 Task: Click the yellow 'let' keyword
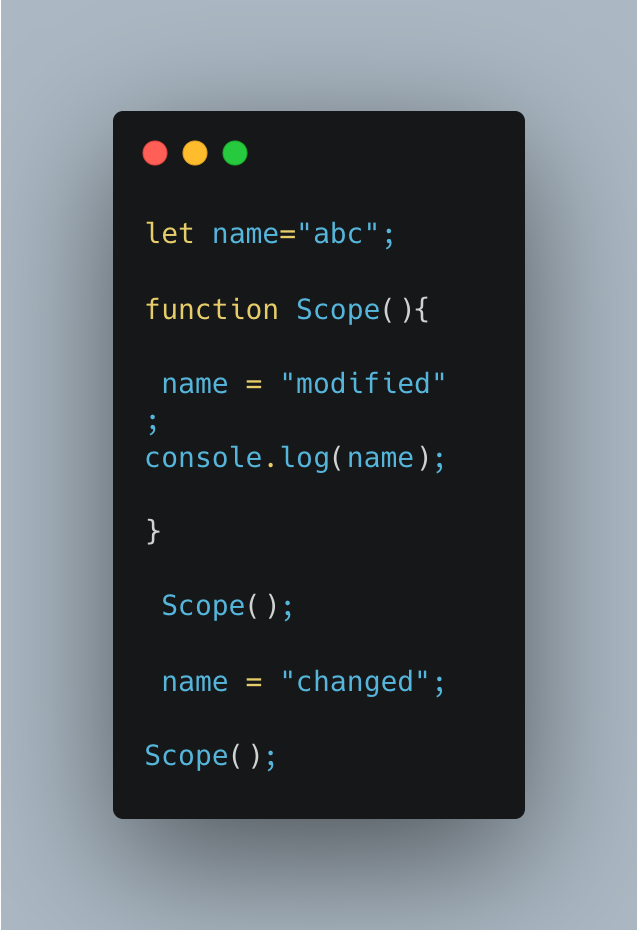[x=170, y=234]
